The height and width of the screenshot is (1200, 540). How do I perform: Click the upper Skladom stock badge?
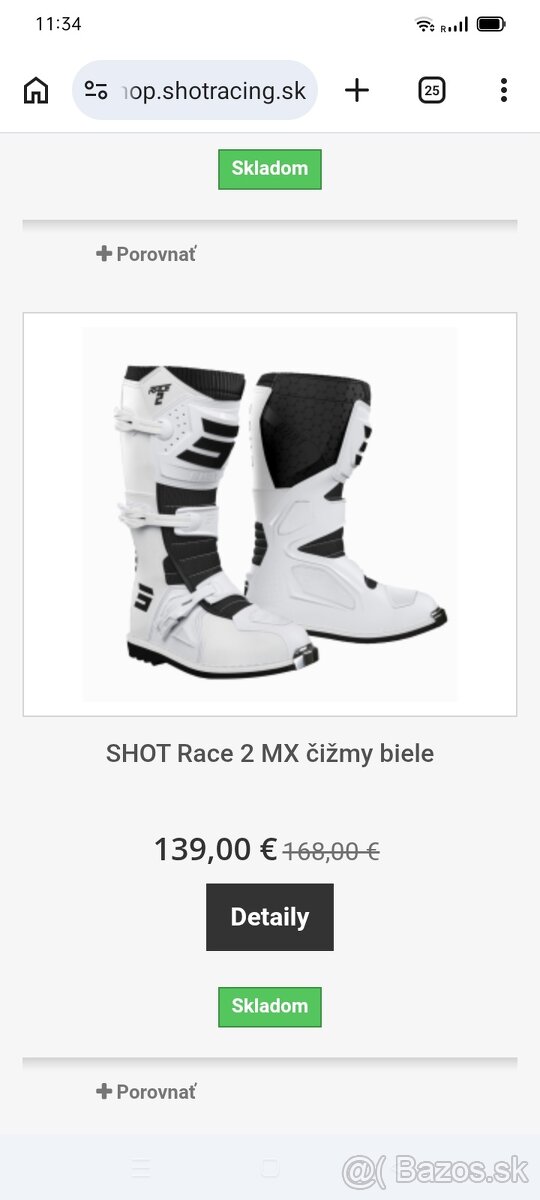coord(270,168)
